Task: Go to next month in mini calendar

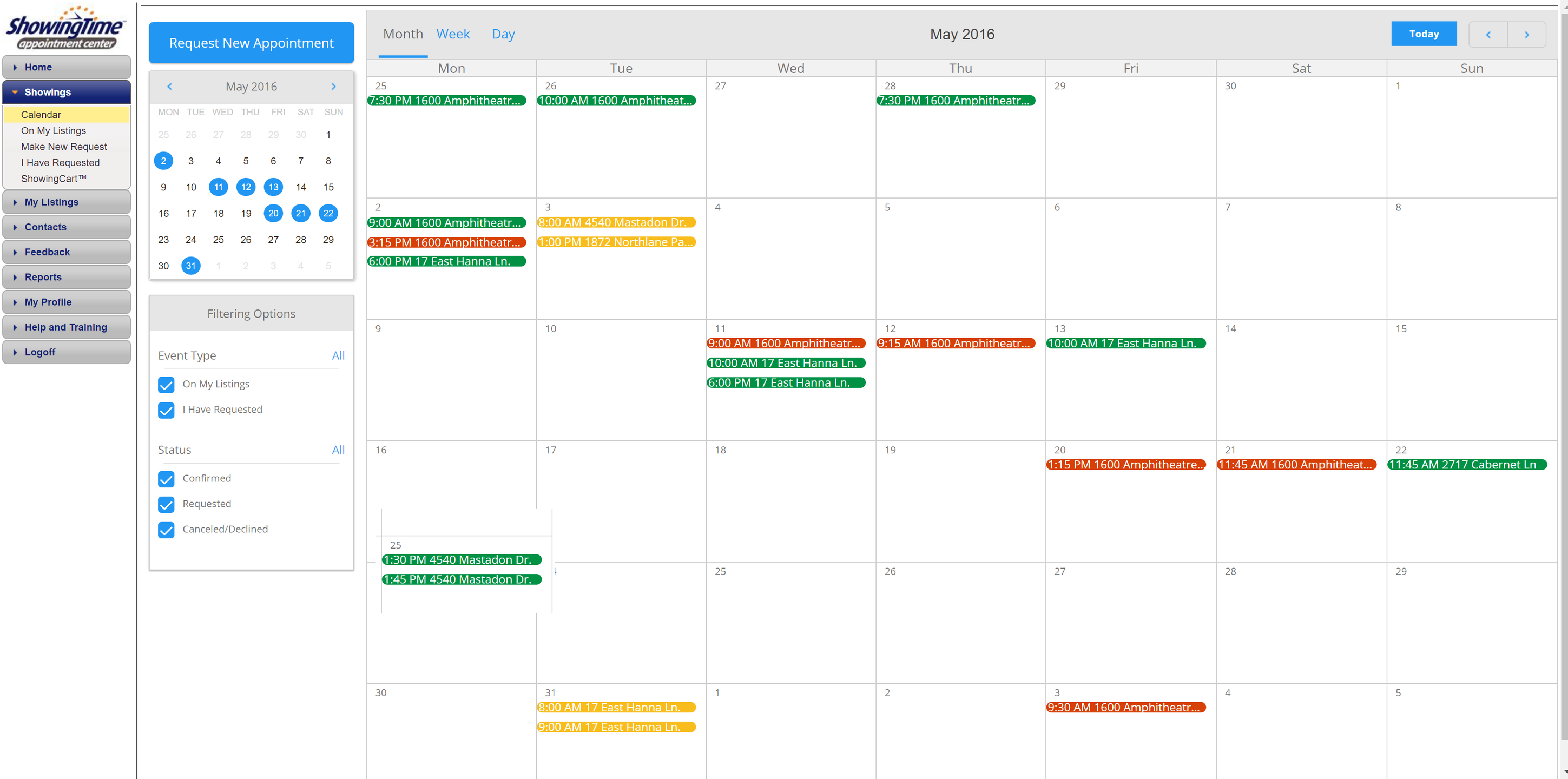Action: coord(333,87)
